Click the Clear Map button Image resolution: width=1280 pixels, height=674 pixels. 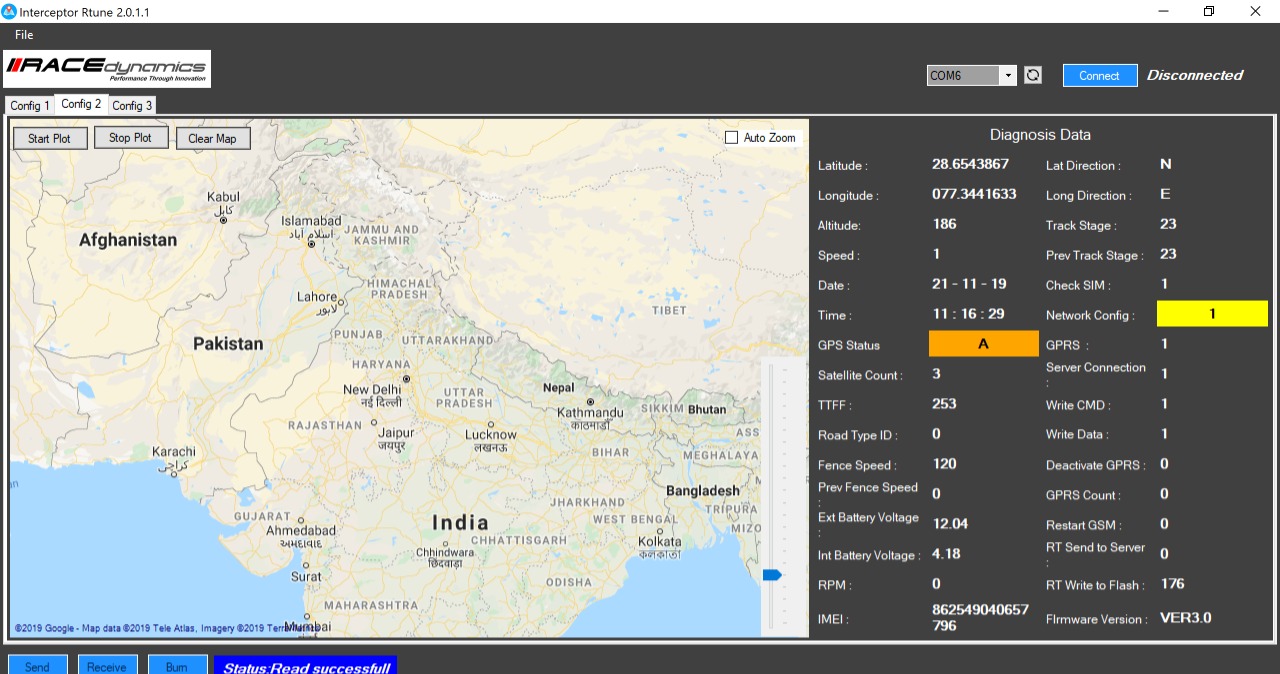point(213,138)
